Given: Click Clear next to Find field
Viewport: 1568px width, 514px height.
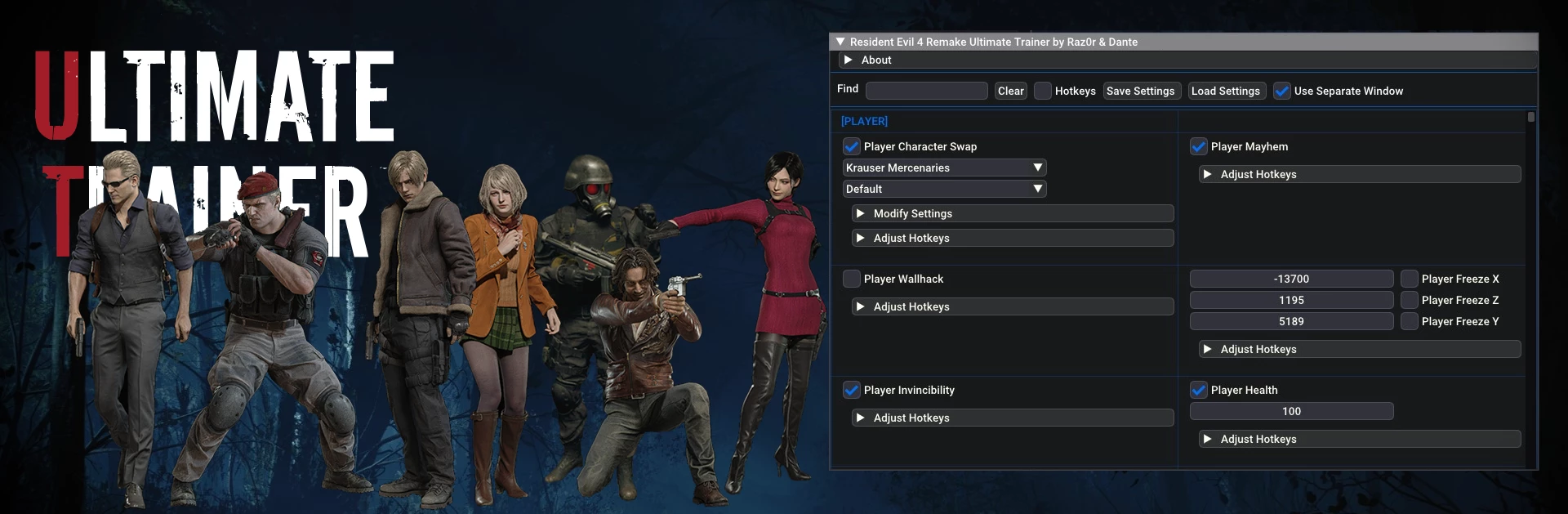Looking at the screenshot, I should [x=1011, y=91].
